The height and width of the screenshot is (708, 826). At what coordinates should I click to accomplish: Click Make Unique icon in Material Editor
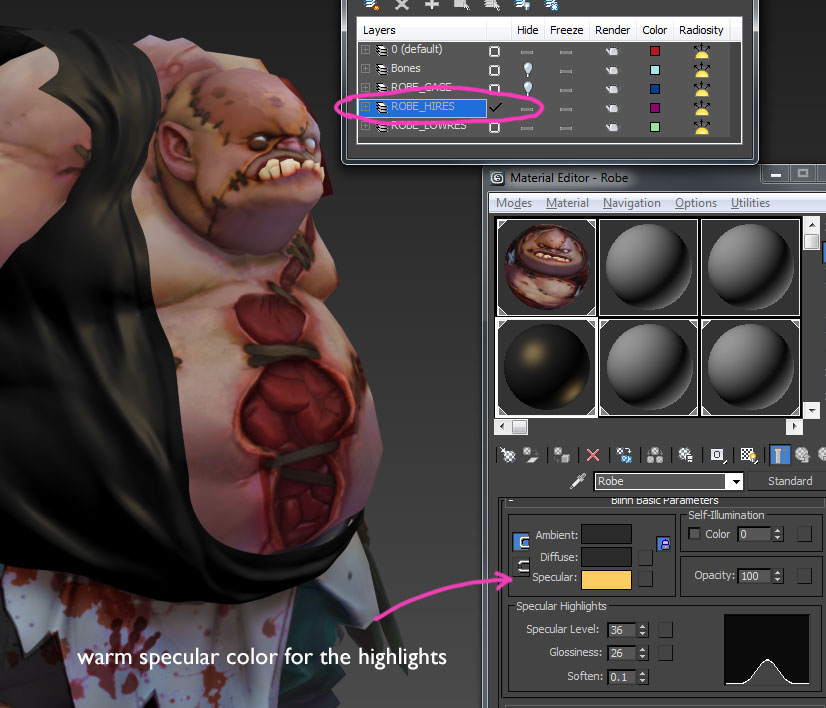coord(655,455)
